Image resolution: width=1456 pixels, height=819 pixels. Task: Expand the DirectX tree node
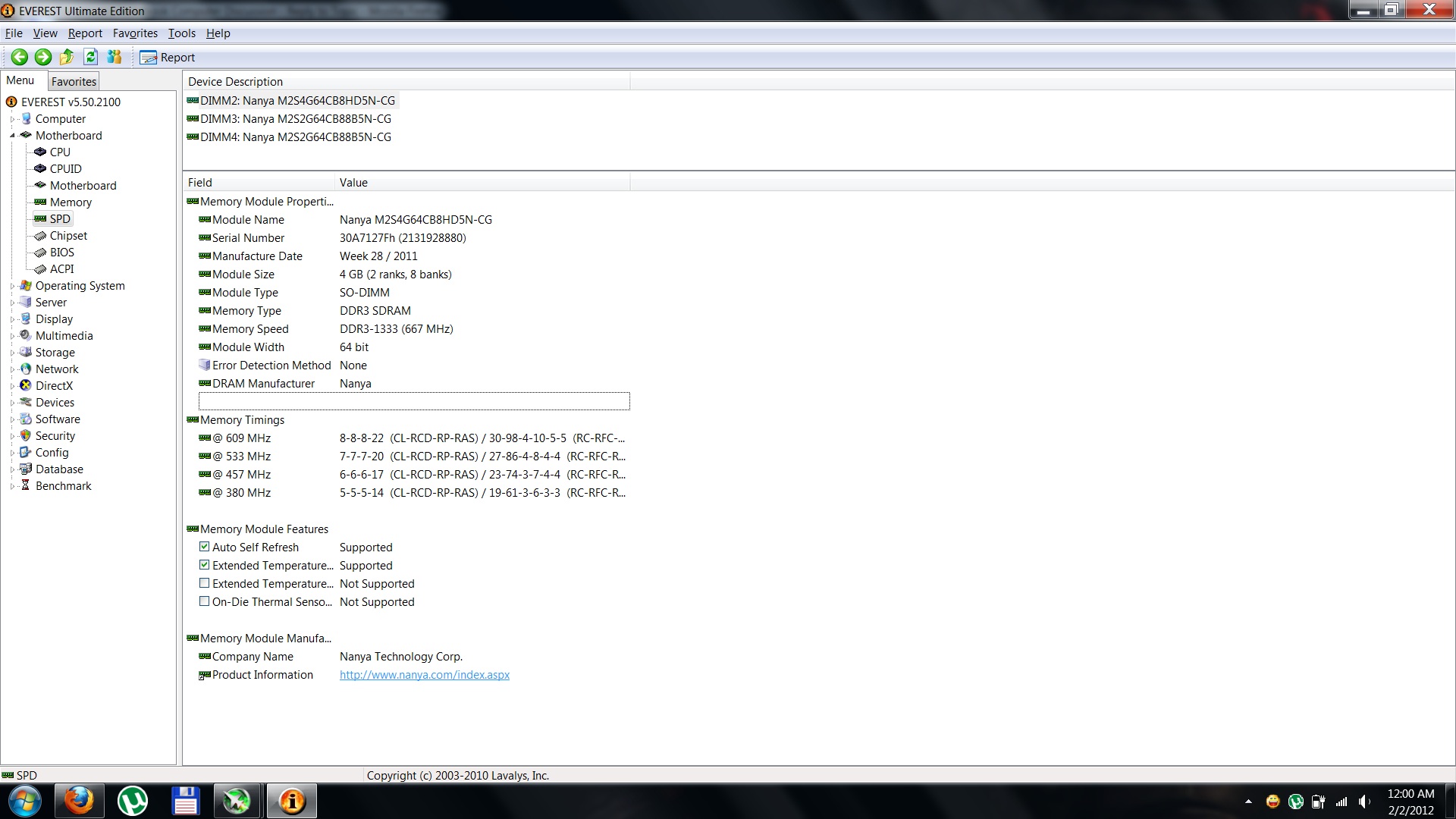[12, 386]
